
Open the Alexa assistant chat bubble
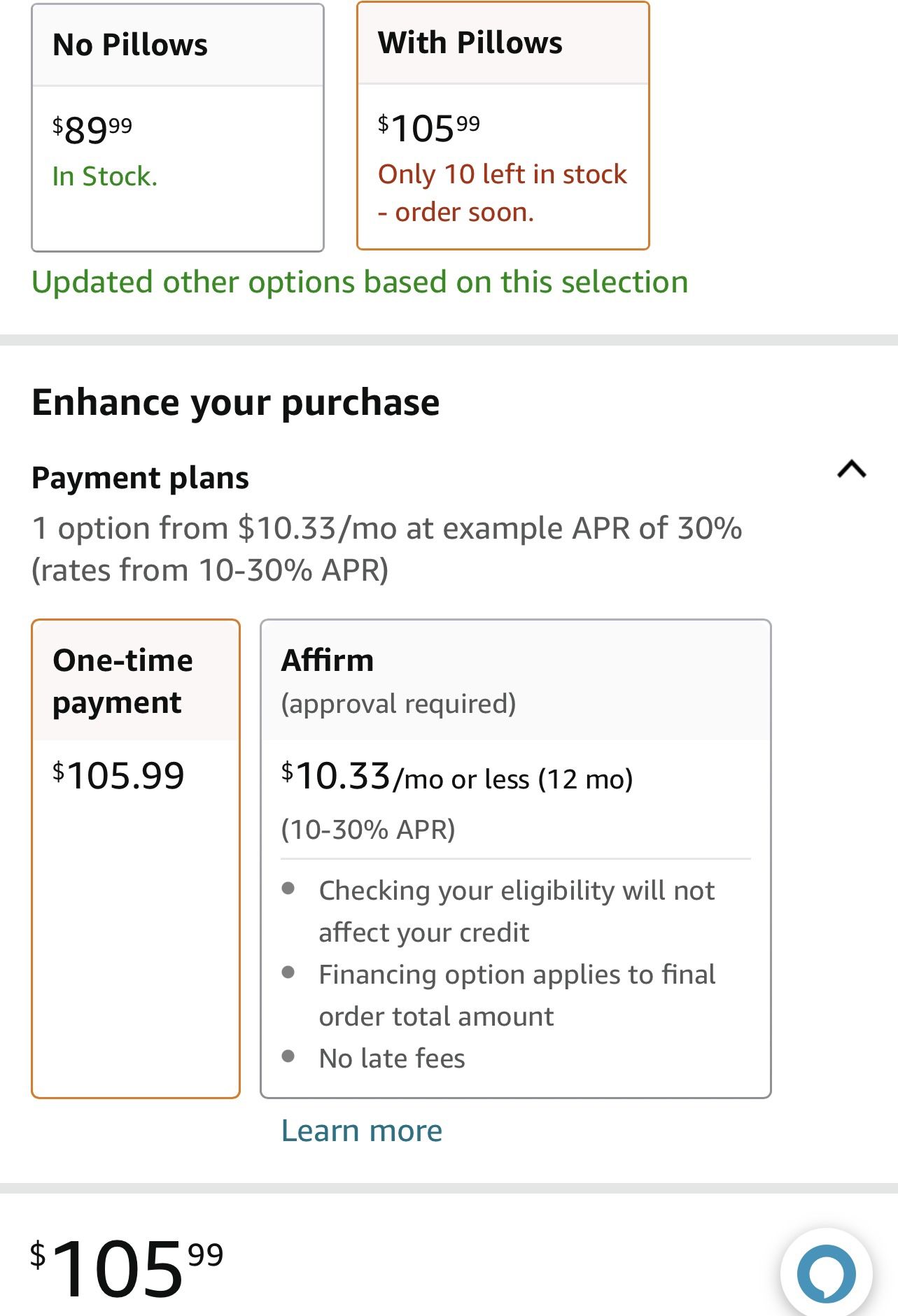point(826,1273)
